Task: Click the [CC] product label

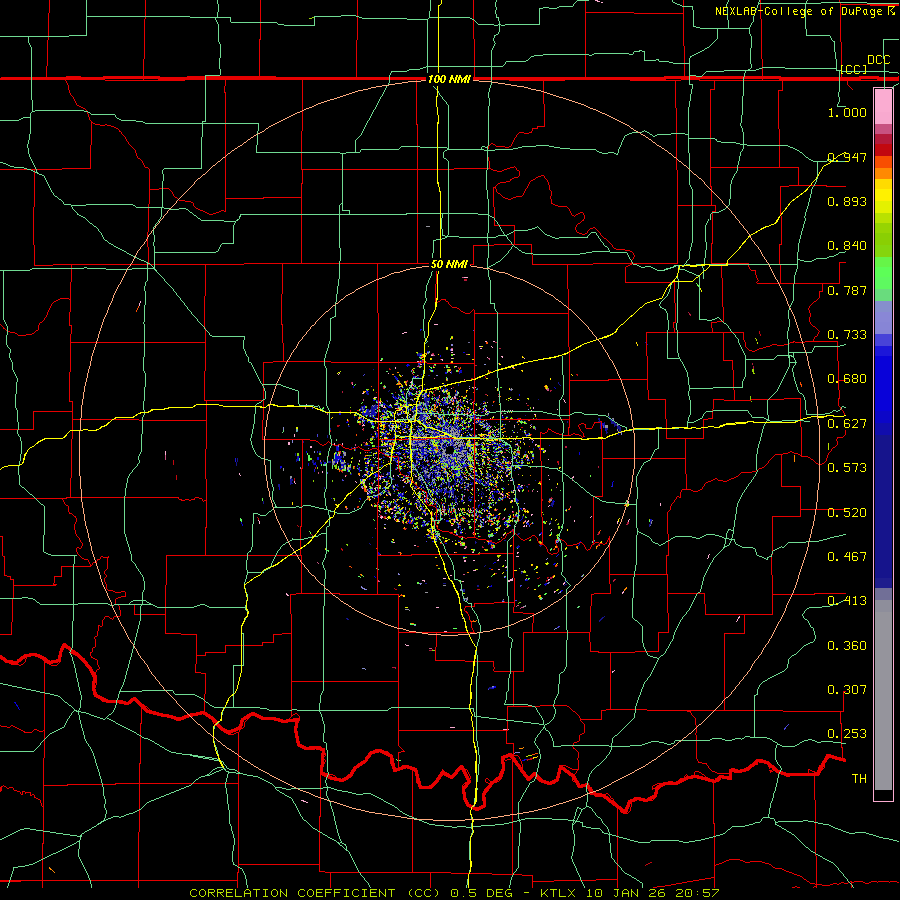Action: (x=854, y=69)
